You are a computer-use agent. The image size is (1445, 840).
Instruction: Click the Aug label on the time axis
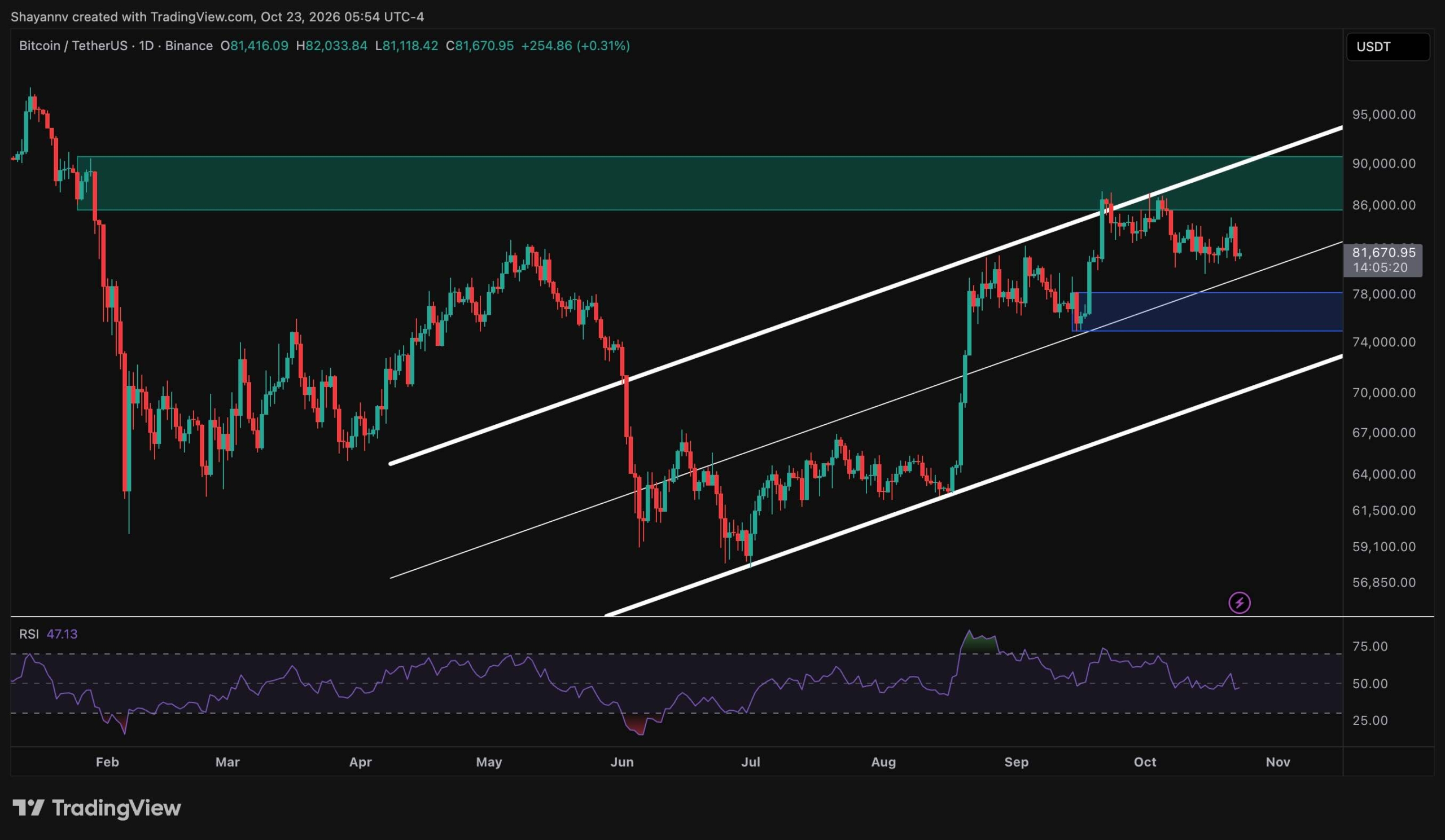883,762
